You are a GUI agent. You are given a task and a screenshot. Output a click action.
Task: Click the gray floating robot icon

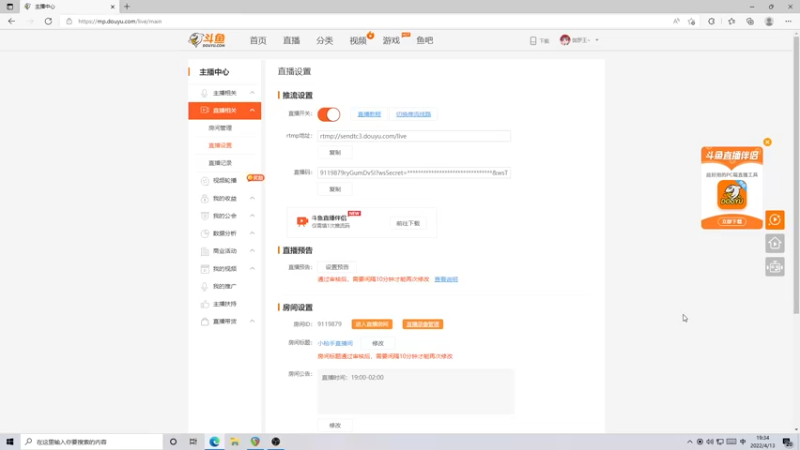(774, 267)
